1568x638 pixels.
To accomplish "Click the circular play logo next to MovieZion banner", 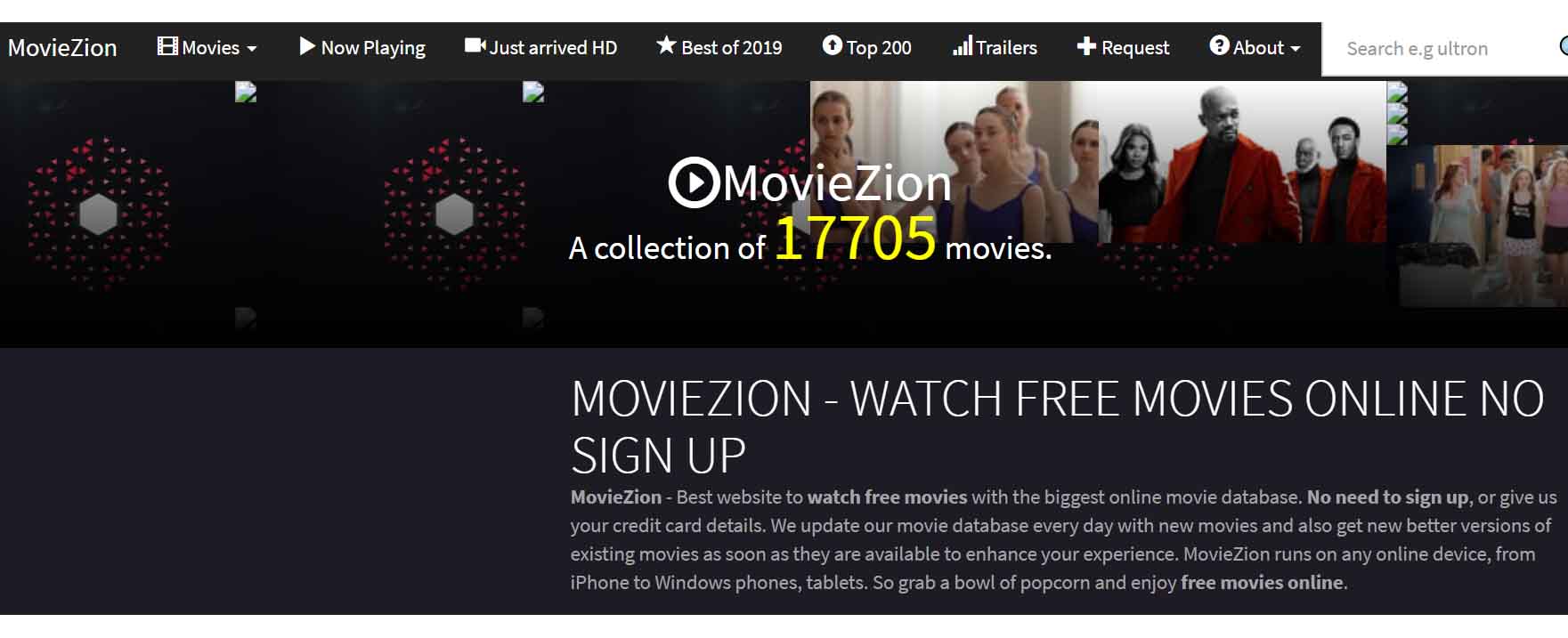I will [694, 182].
